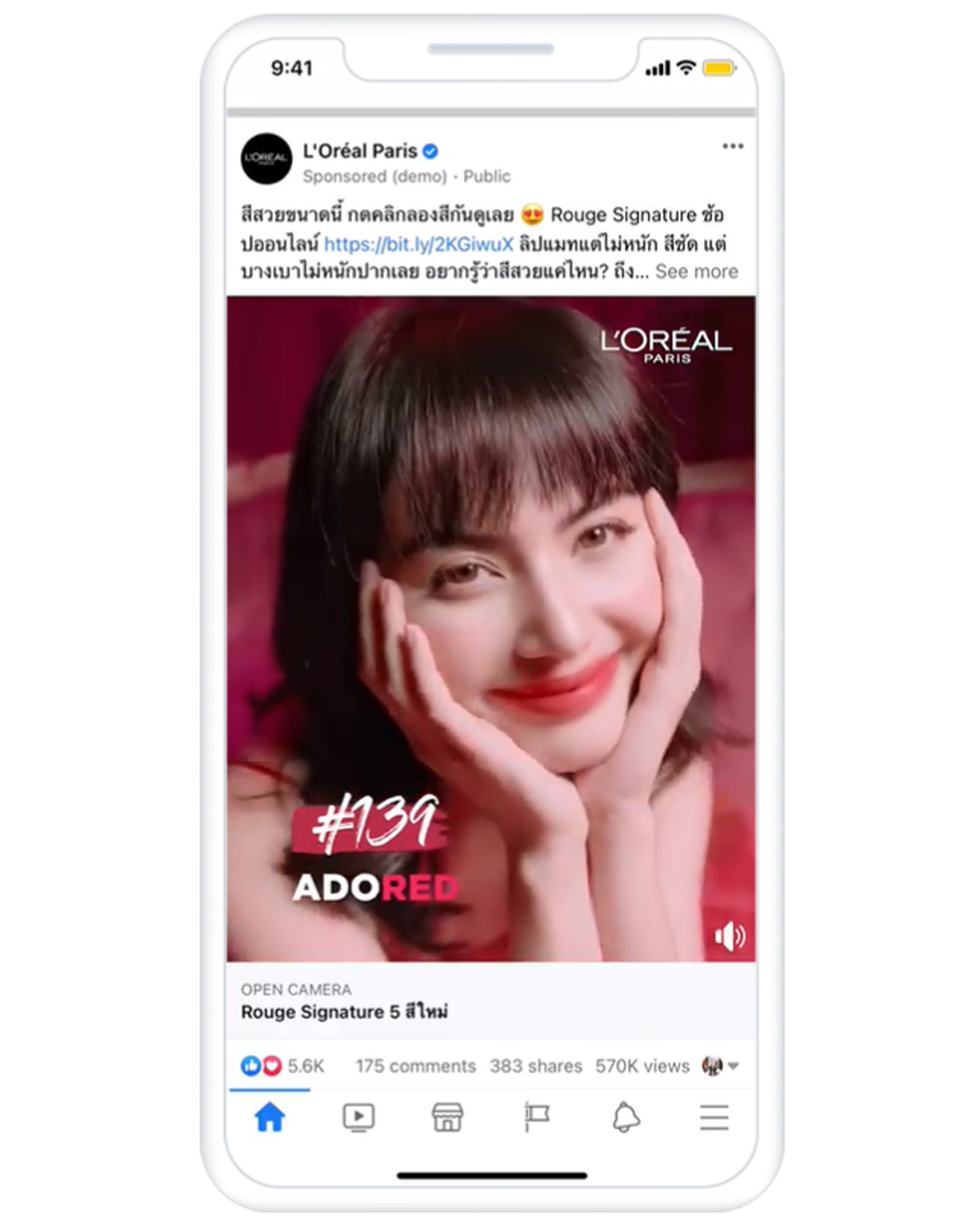980x1225 pixels.
Task: Open the Pages flag icon
Action: (x=536, y=1117)
